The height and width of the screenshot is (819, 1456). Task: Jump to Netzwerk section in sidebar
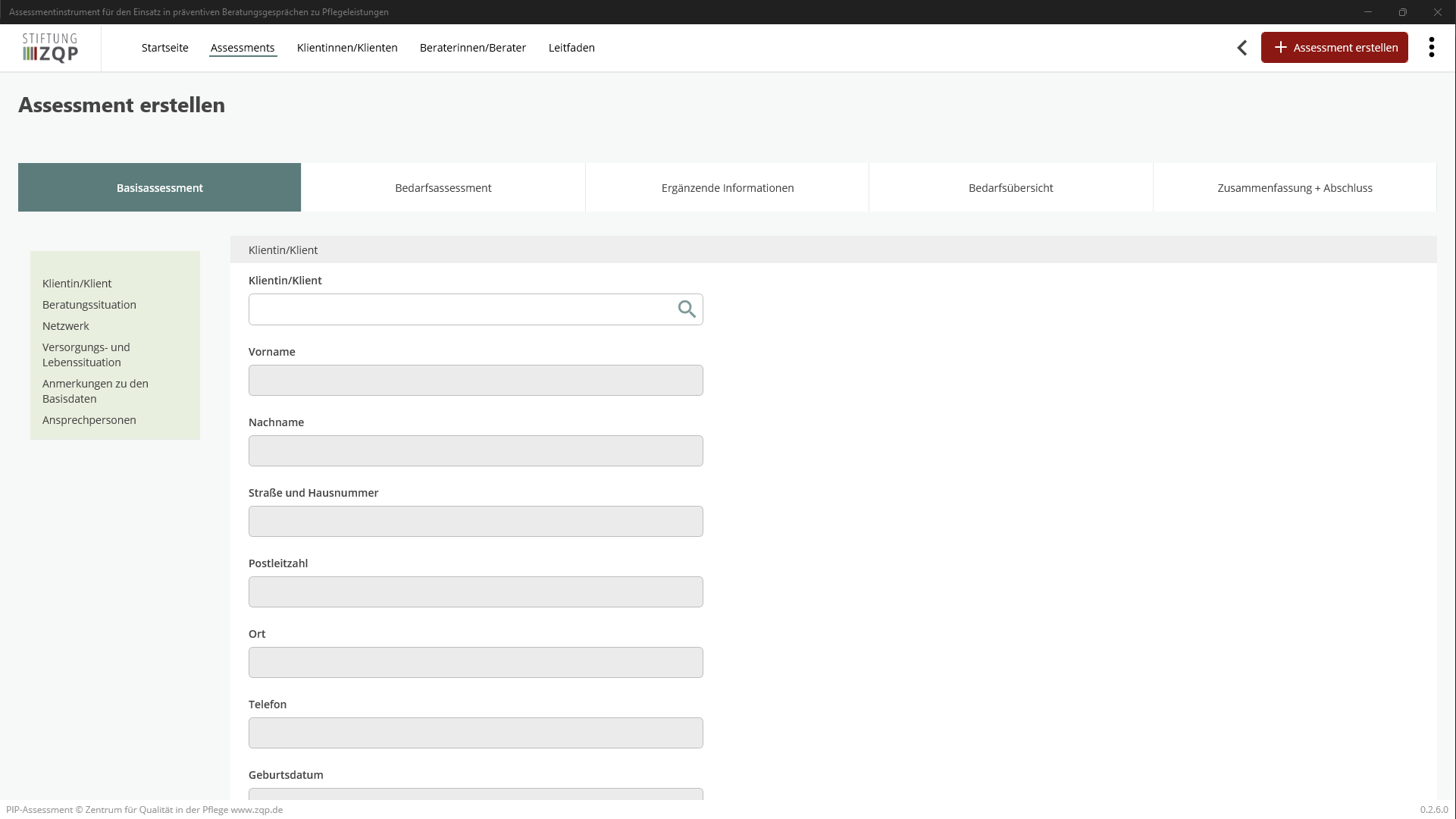click(x=66, y=326)
